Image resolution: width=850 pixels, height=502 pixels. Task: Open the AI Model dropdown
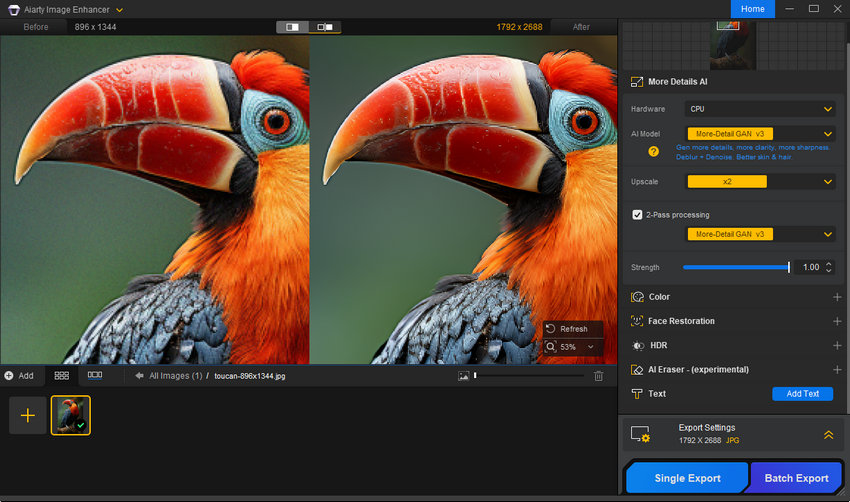tap(759, 134)
